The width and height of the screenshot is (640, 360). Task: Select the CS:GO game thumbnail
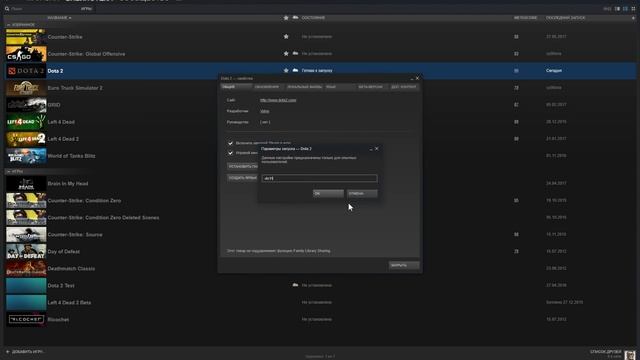26,54
